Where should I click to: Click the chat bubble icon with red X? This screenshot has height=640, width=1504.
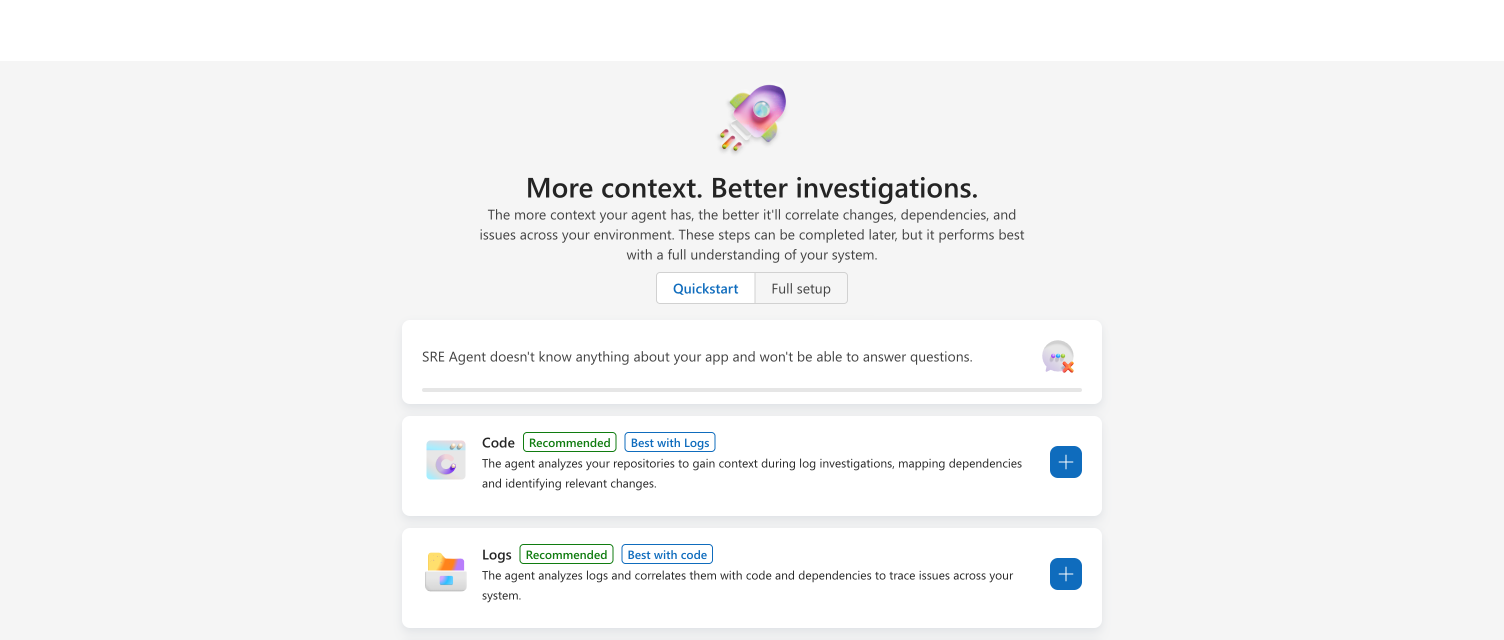coord(1058,357)
